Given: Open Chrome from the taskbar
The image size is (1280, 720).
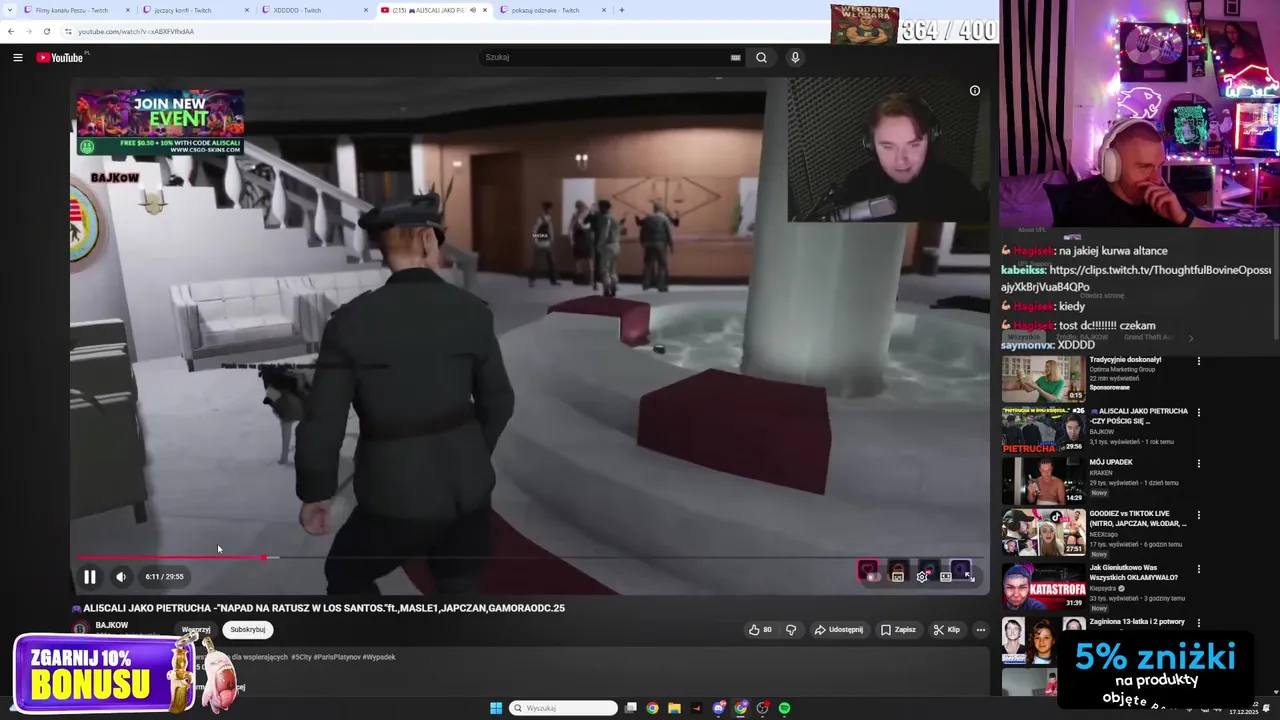Looking at the screenshot, I should point(652,708).
